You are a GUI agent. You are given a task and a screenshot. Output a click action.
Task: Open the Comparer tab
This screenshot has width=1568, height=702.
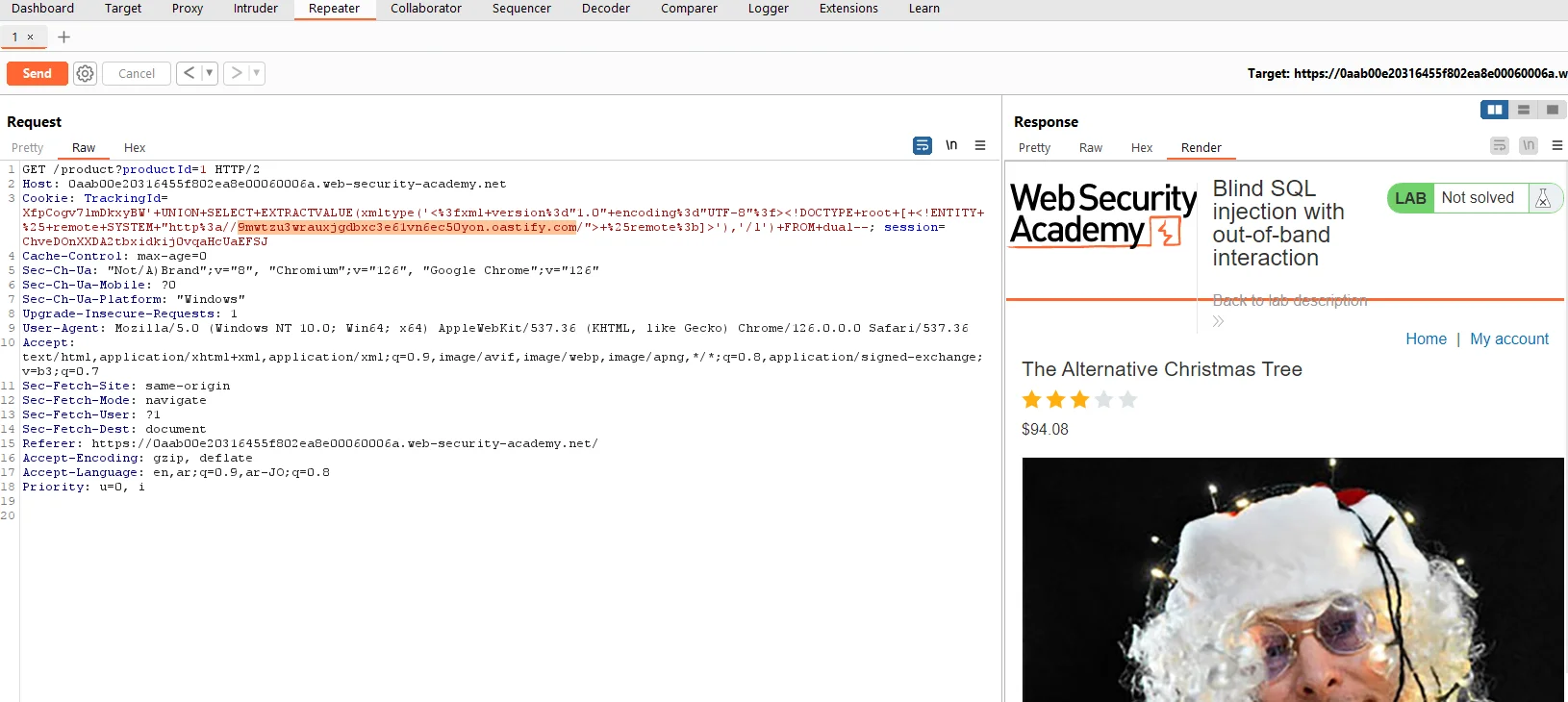pos(689,9)
